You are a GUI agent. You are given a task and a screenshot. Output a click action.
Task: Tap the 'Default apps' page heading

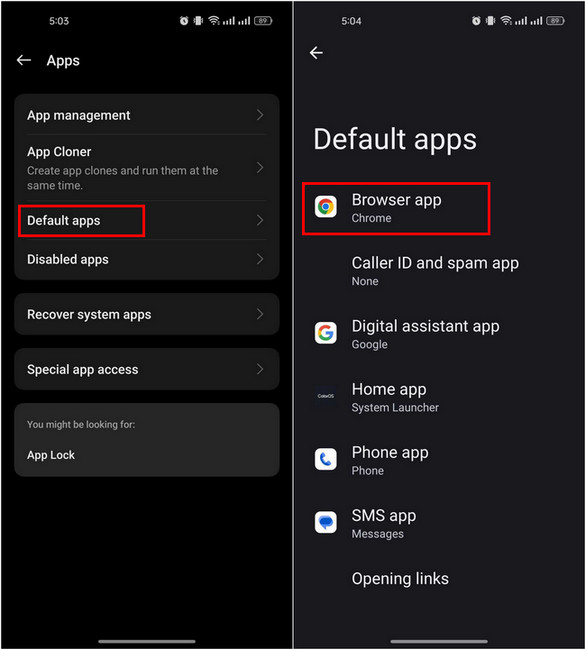[x=395, y=140]
